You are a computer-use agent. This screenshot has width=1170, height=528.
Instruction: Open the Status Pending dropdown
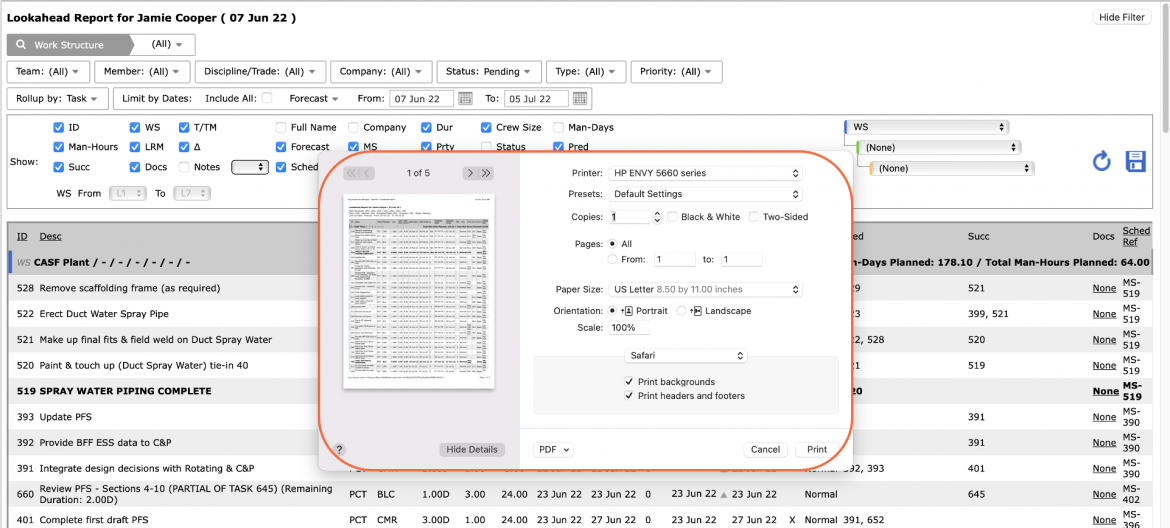pyautogui.click(x=489, y=72)
